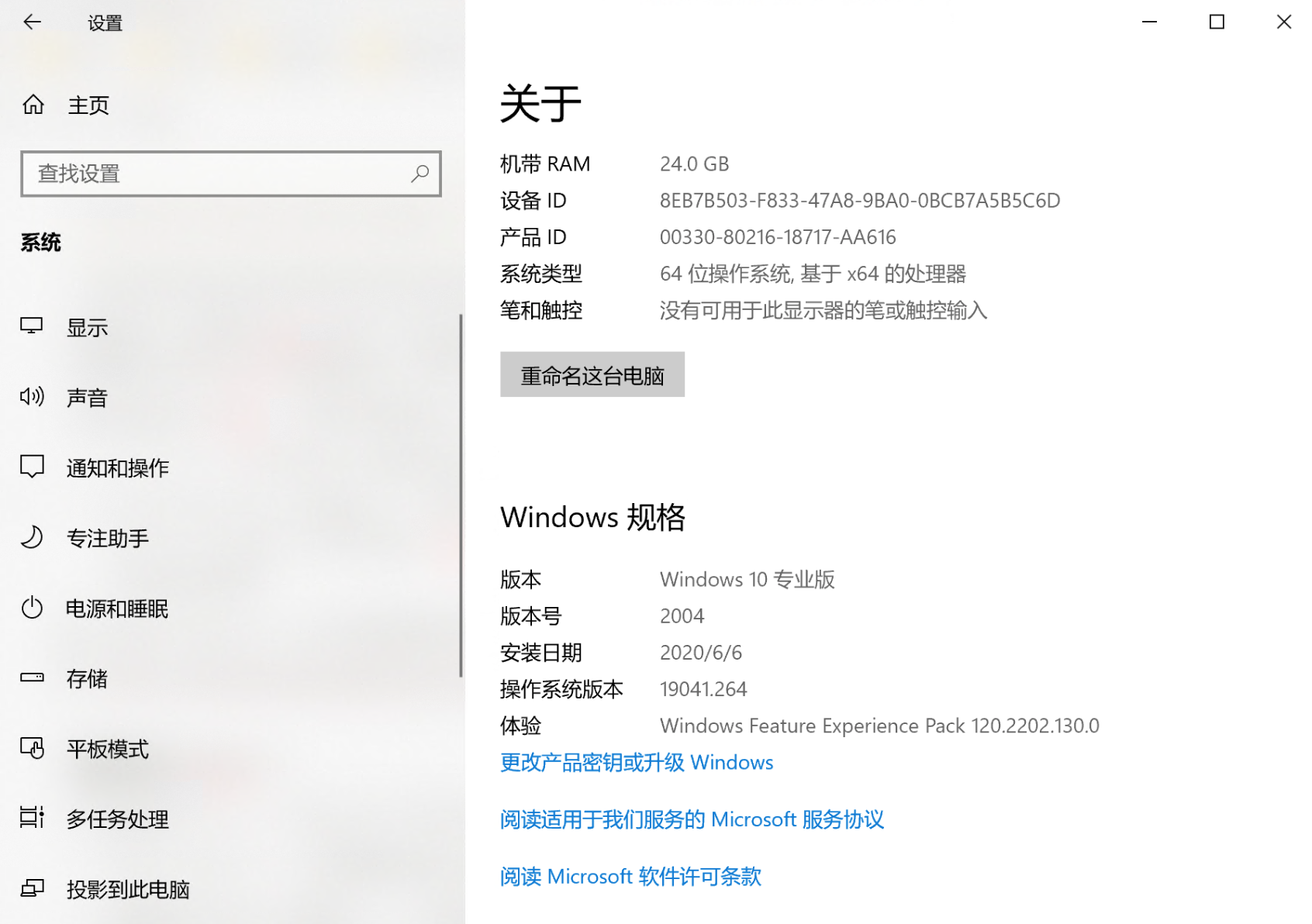Open link 更改产品密钥或升级 Windows
The width and height of the screenshot is (1312, 924).
pyautogui.click(x=637, y=762)
